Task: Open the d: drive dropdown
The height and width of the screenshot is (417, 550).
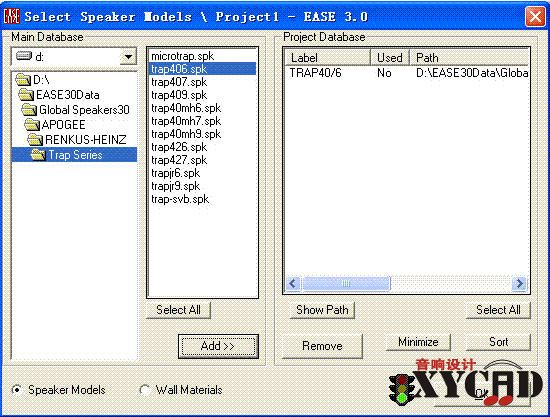Action: coord(128,57)
